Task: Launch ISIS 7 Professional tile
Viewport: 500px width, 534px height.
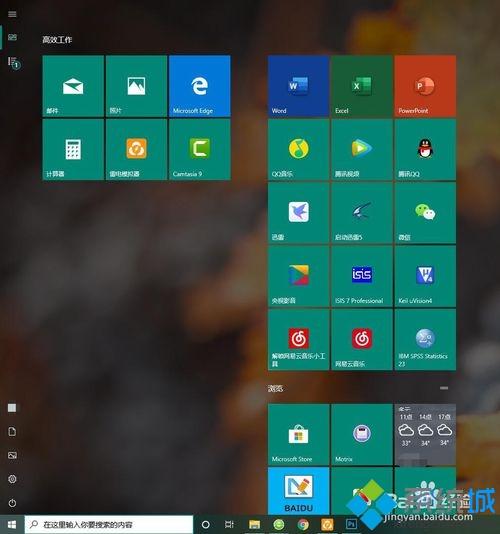Action: click(x=362, y=276)
